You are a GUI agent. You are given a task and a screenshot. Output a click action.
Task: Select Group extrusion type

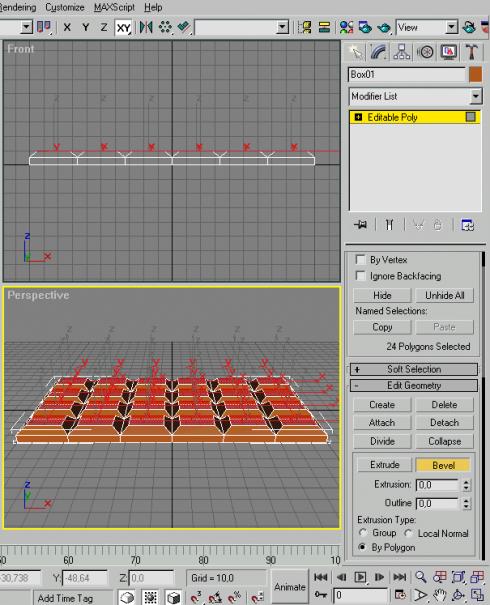coord(363,533)
